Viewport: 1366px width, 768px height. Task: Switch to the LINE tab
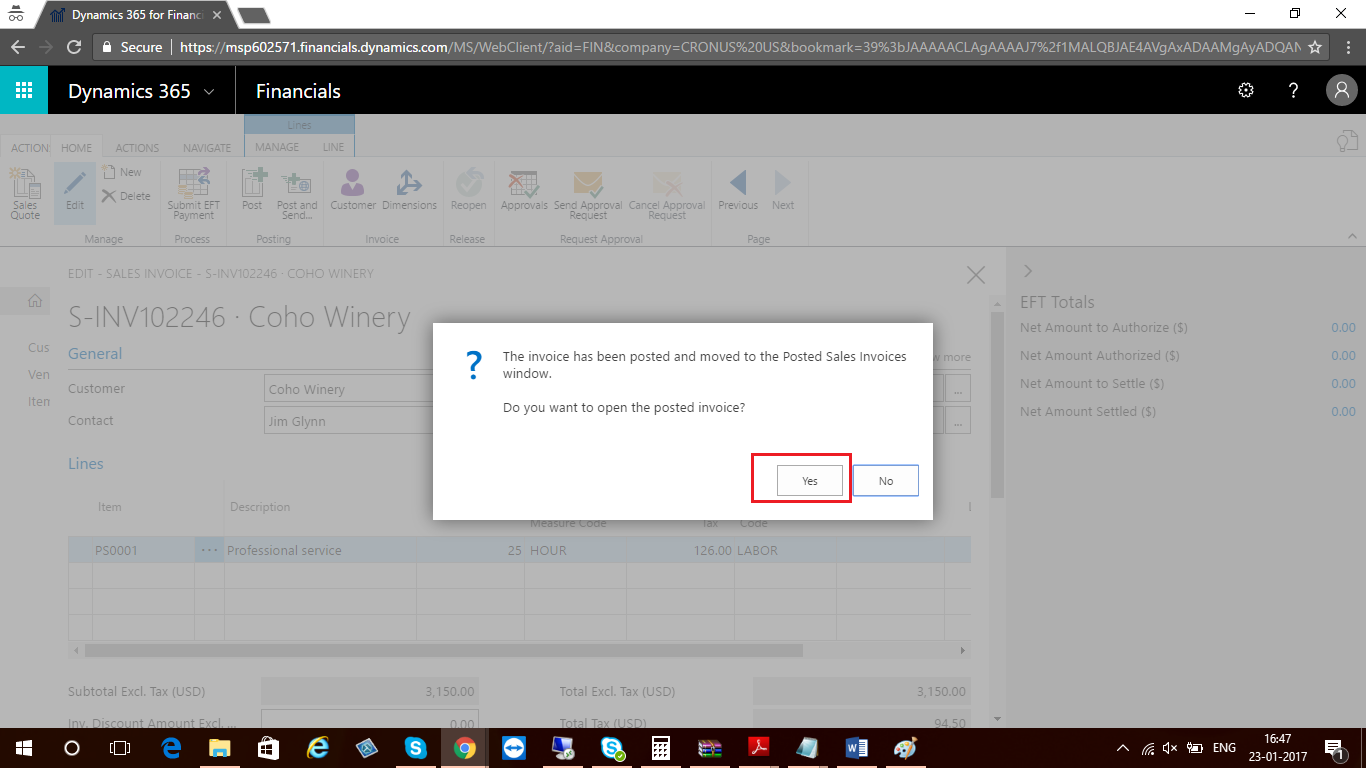pyautogui.click(x=333, y=147)
